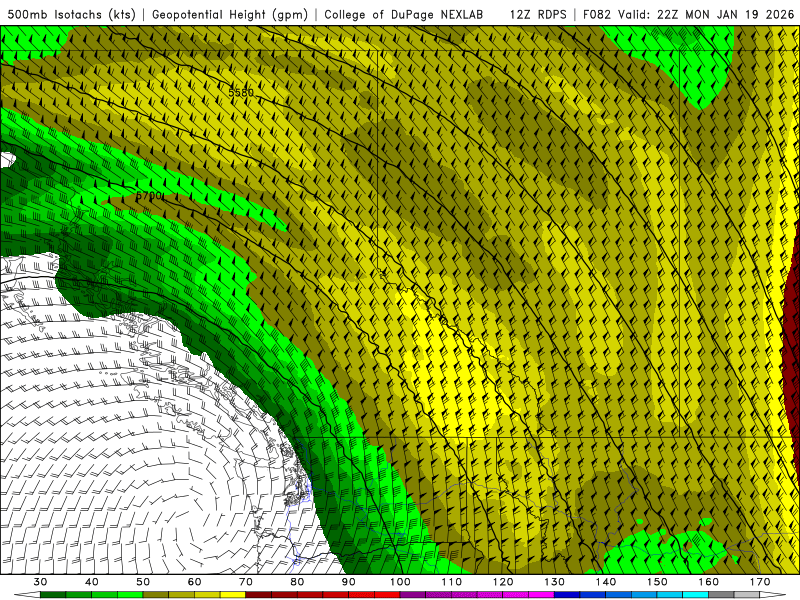Click the 80 label on the color scale
The image size is (800, 600).
pos(297,582)
